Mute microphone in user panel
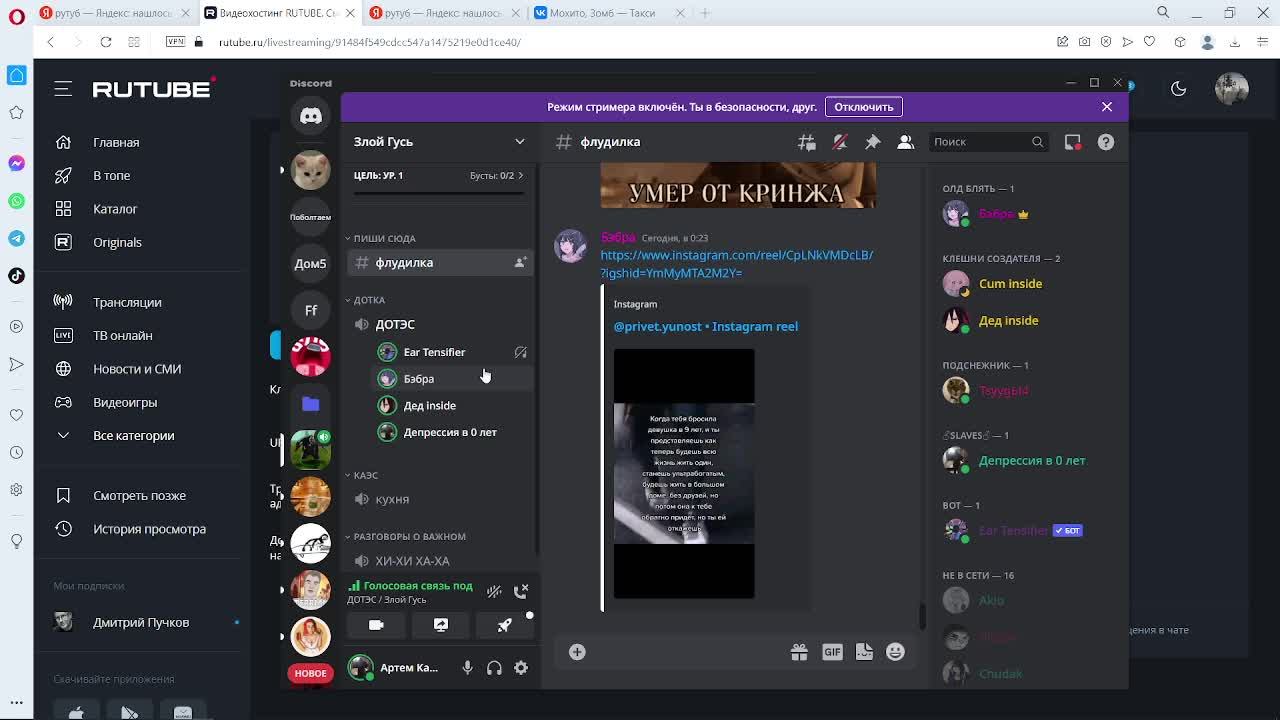 pyautogui.click(x=467, y=668)
